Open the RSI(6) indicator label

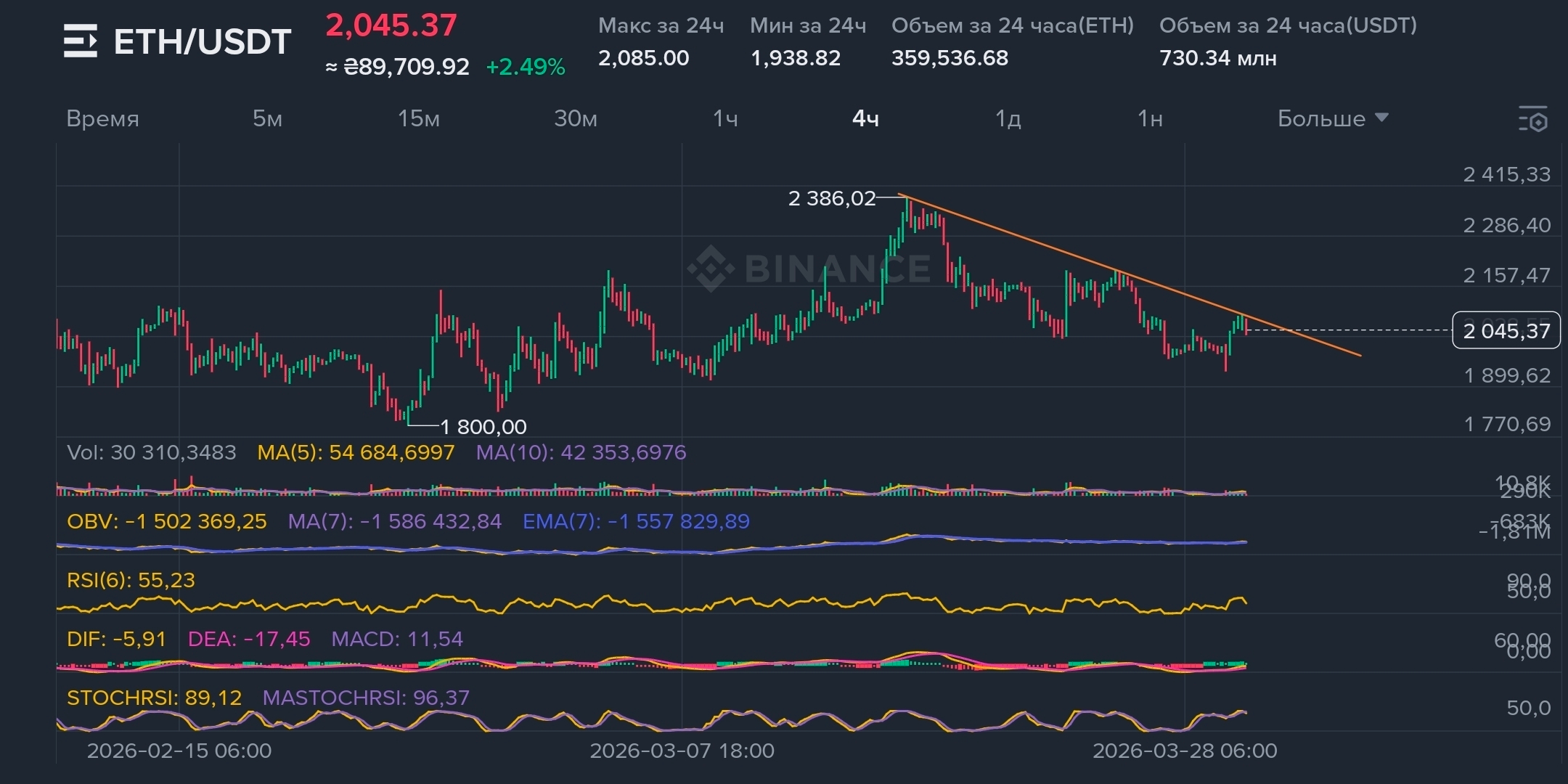(131, 580)
